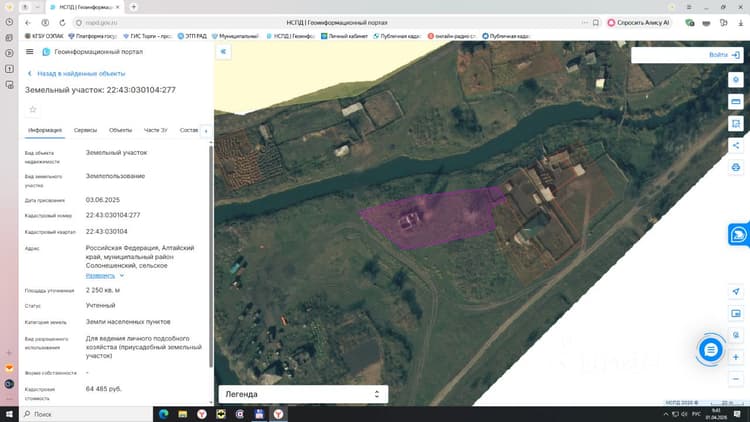Screen dimensions: 750x422
Task: Locate my position with the arrow icon
Action: click(x=736, y=291)
